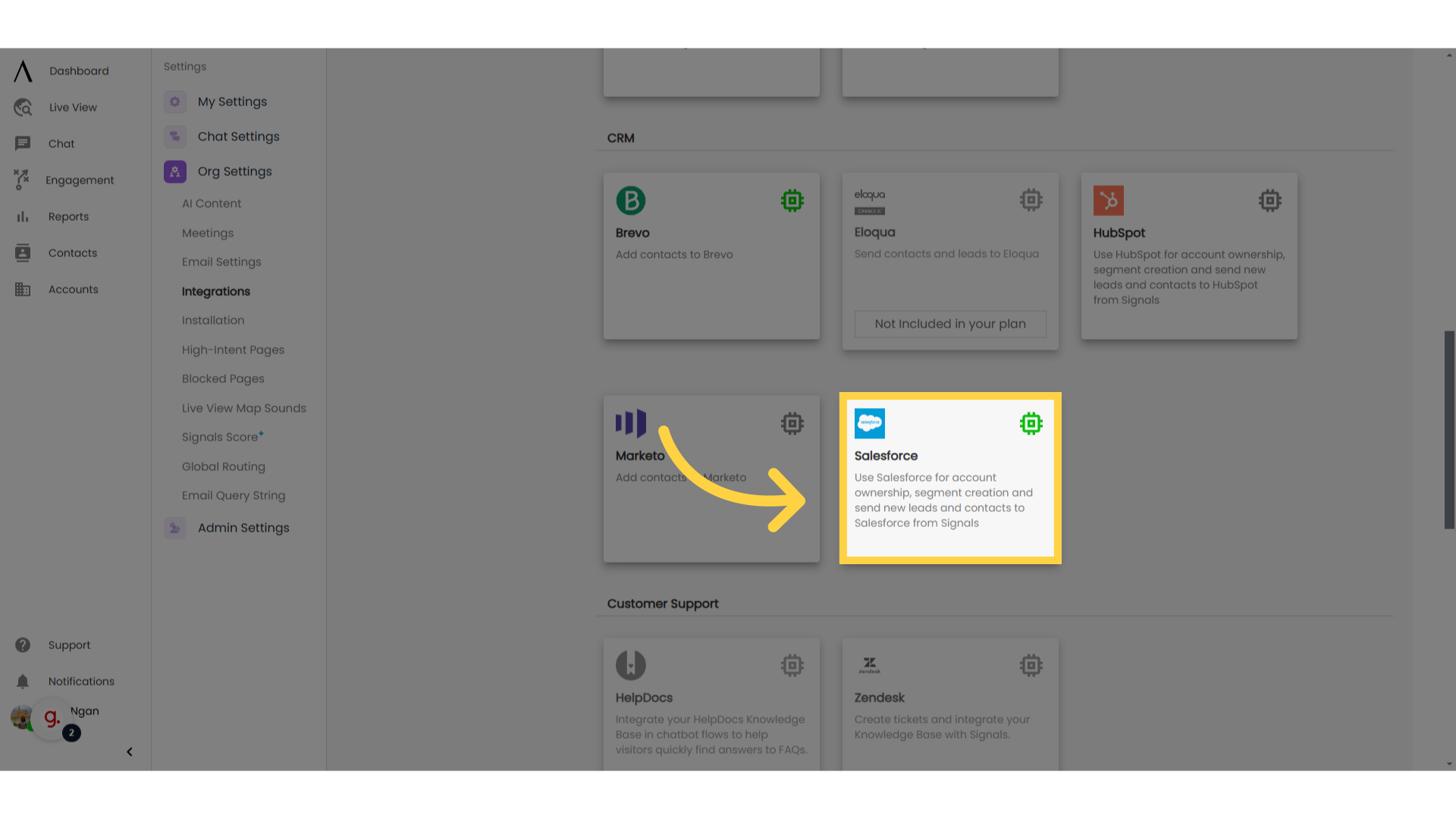
Task: Expand the Admin Settings section
Action: coord(243,527)
